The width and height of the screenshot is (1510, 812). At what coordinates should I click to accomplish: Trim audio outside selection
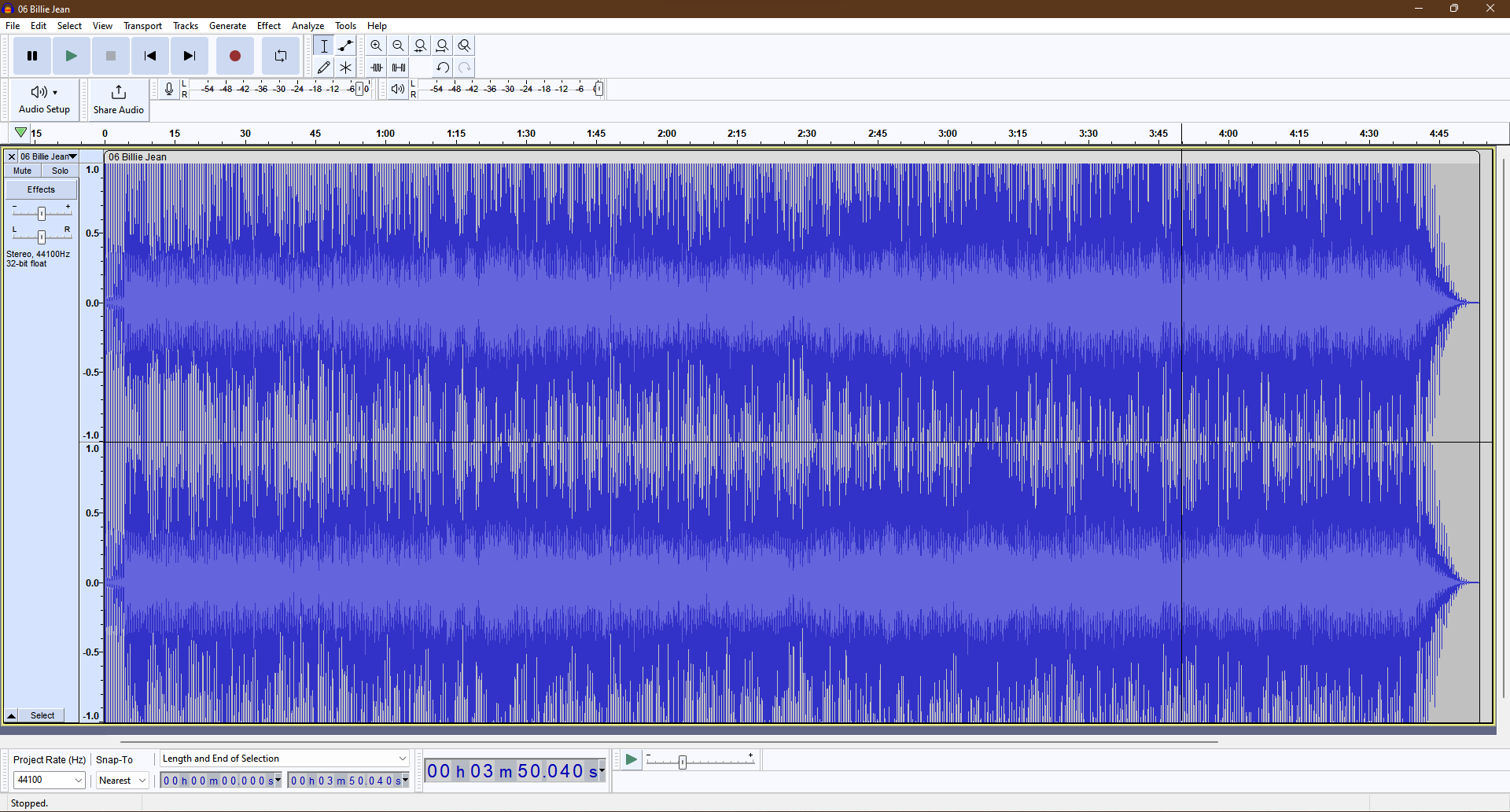(377, 68)
